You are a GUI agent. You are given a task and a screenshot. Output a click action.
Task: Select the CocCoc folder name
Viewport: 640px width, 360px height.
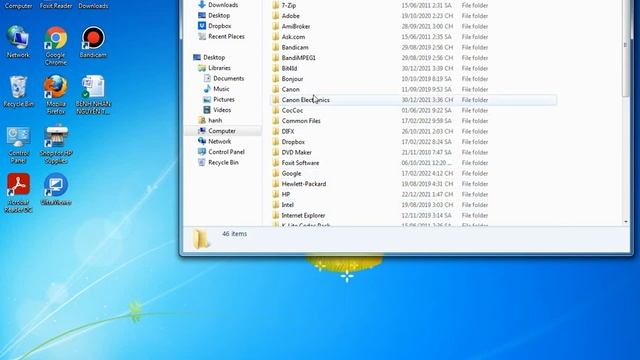click(x=292, y=111)
